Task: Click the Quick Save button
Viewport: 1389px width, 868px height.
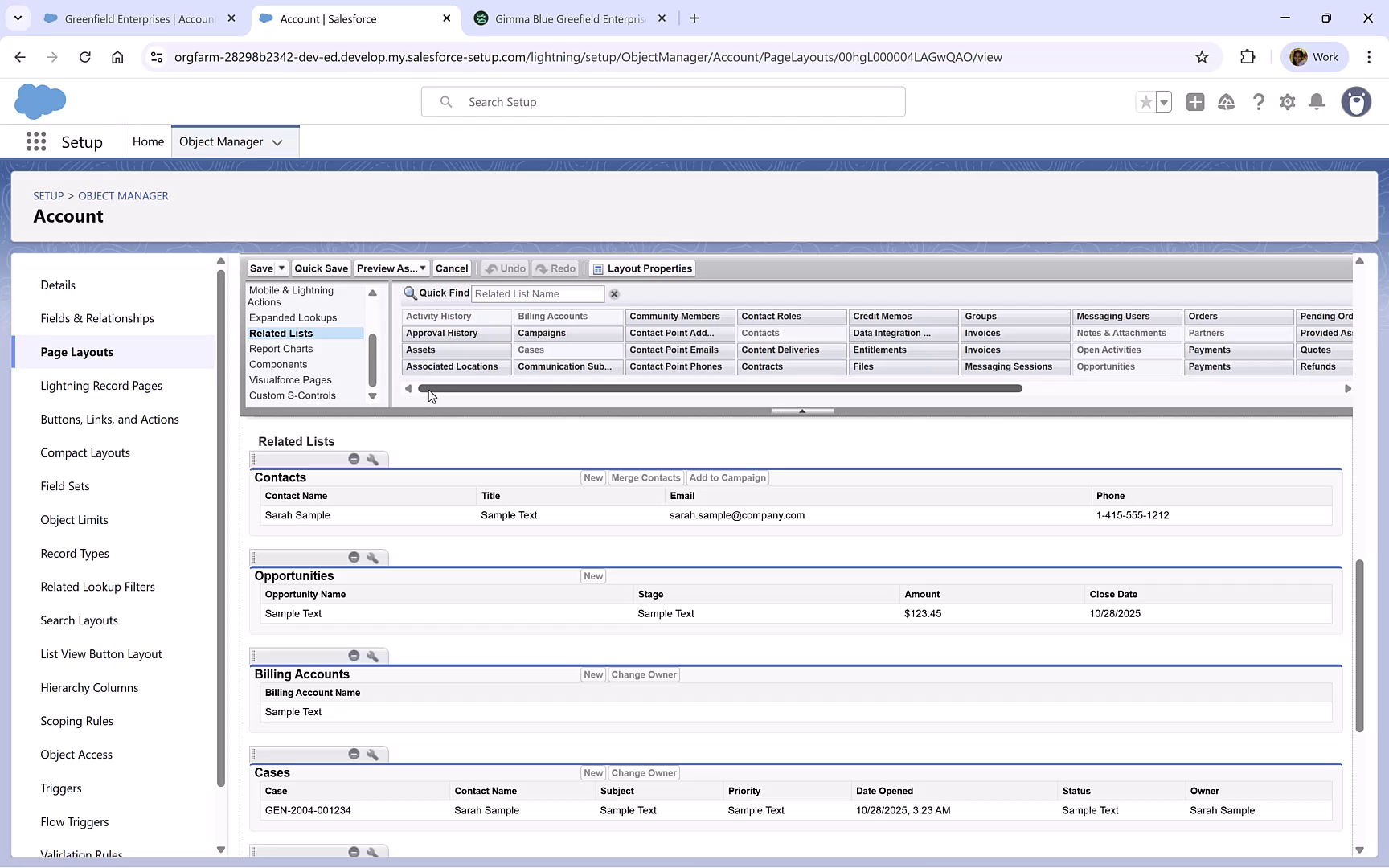Action: pos(321,268)
